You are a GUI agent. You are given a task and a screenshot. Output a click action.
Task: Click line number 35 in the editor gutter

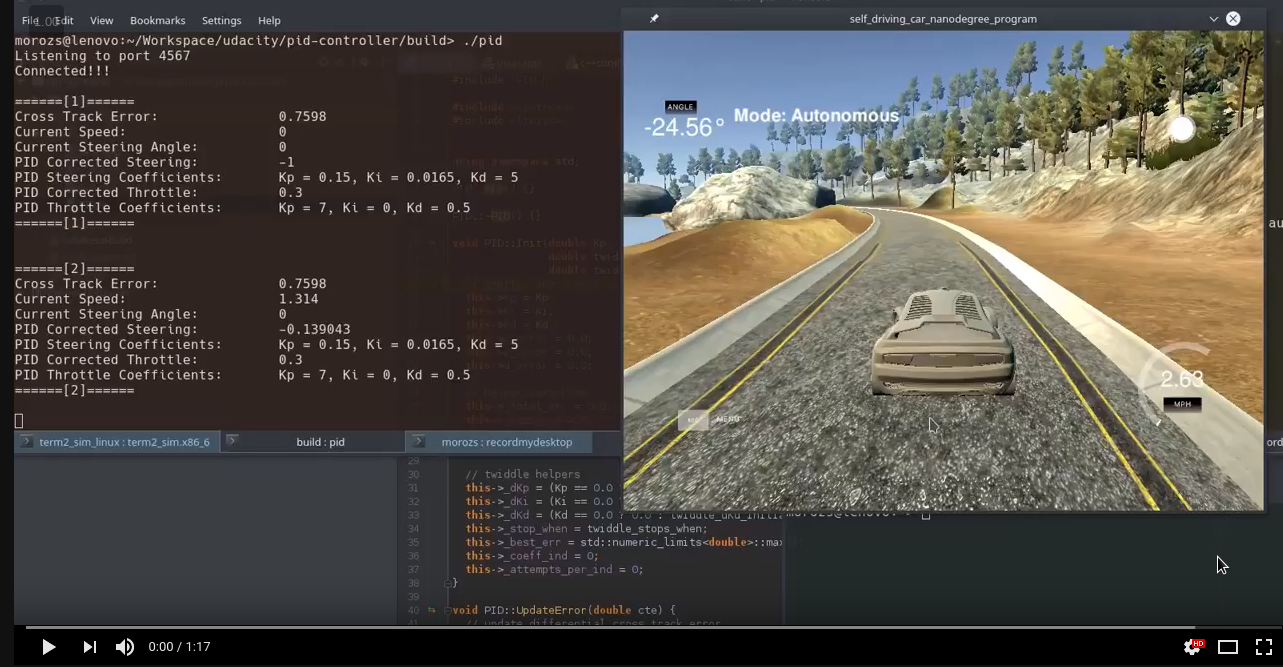(413, 542)
